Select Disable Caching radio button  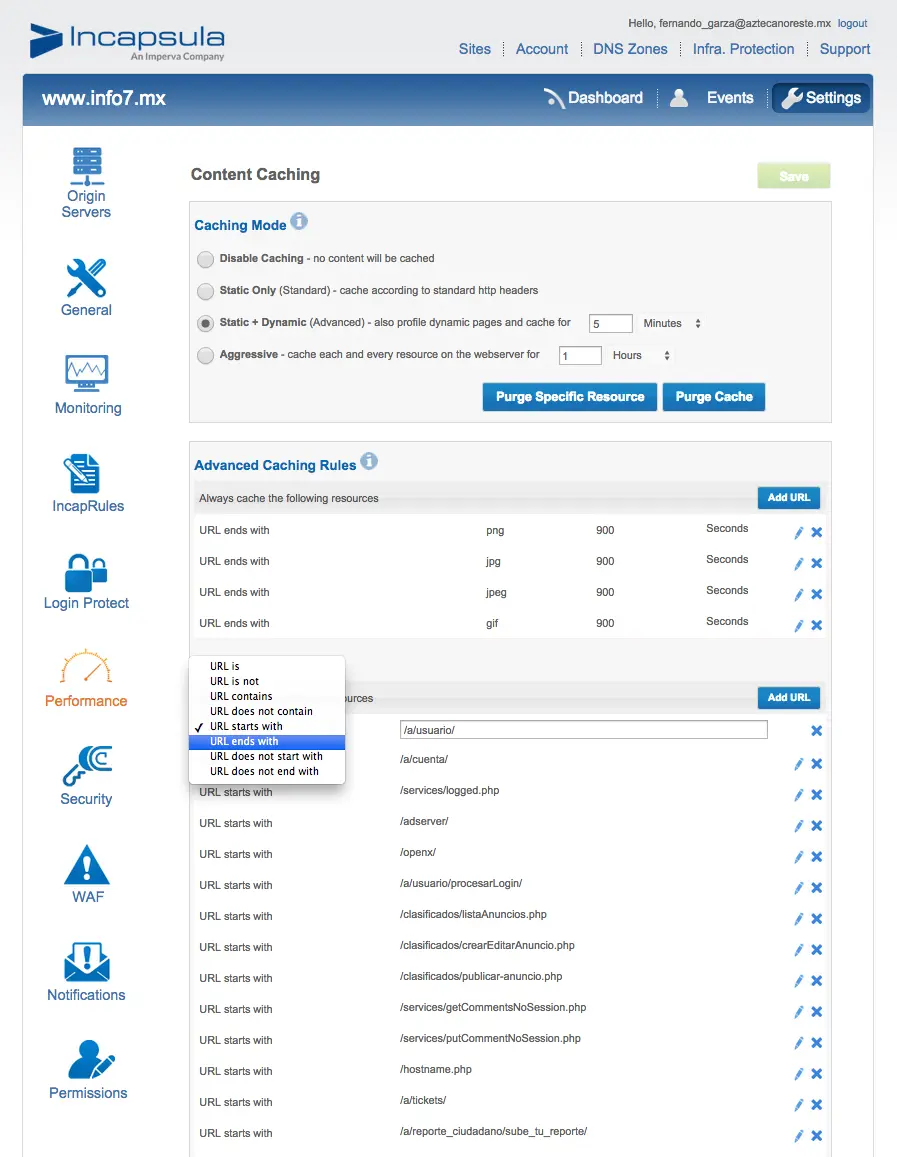point(205,259)
